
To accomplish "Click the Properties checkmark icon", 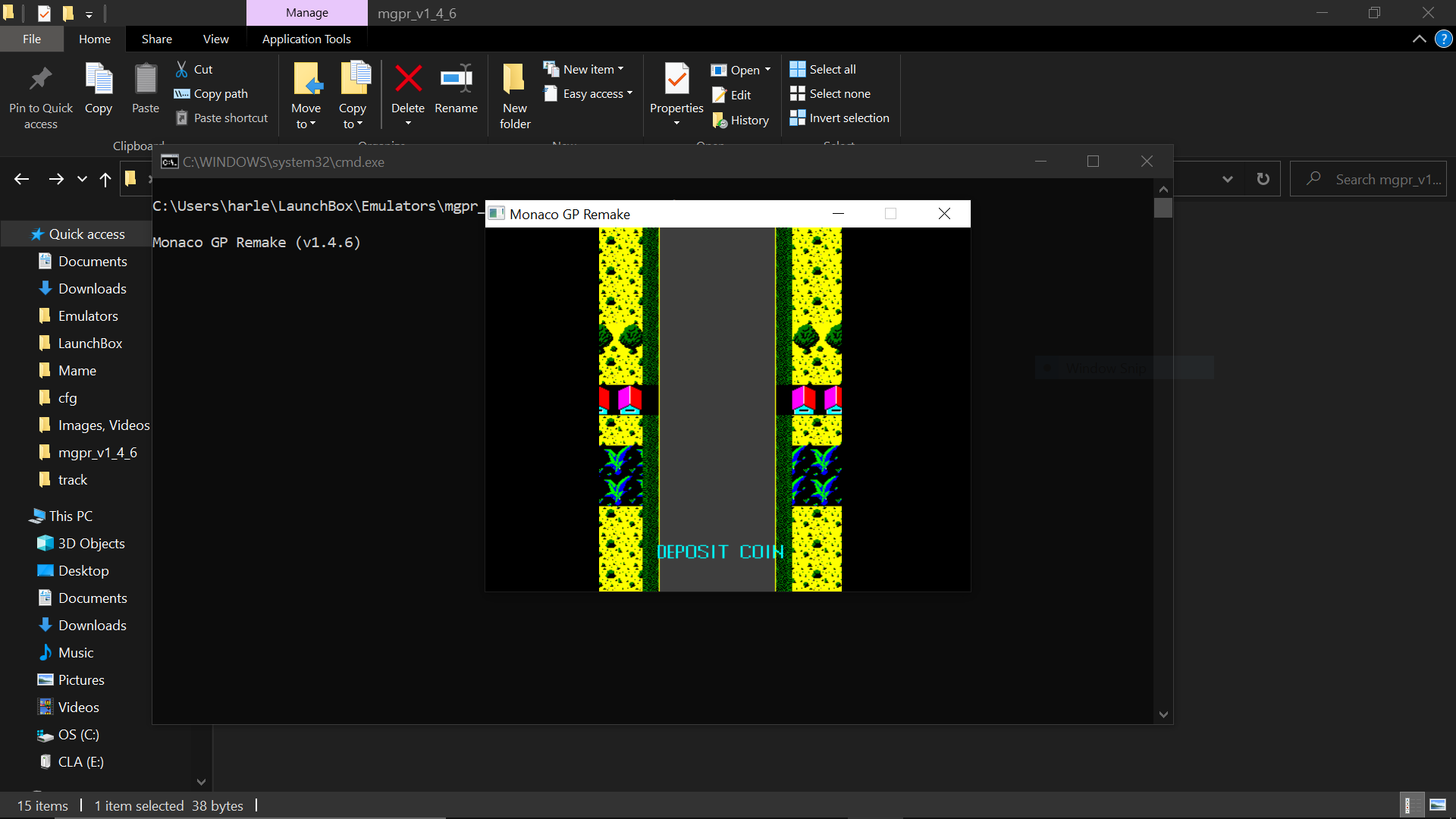I will point(676,78).
